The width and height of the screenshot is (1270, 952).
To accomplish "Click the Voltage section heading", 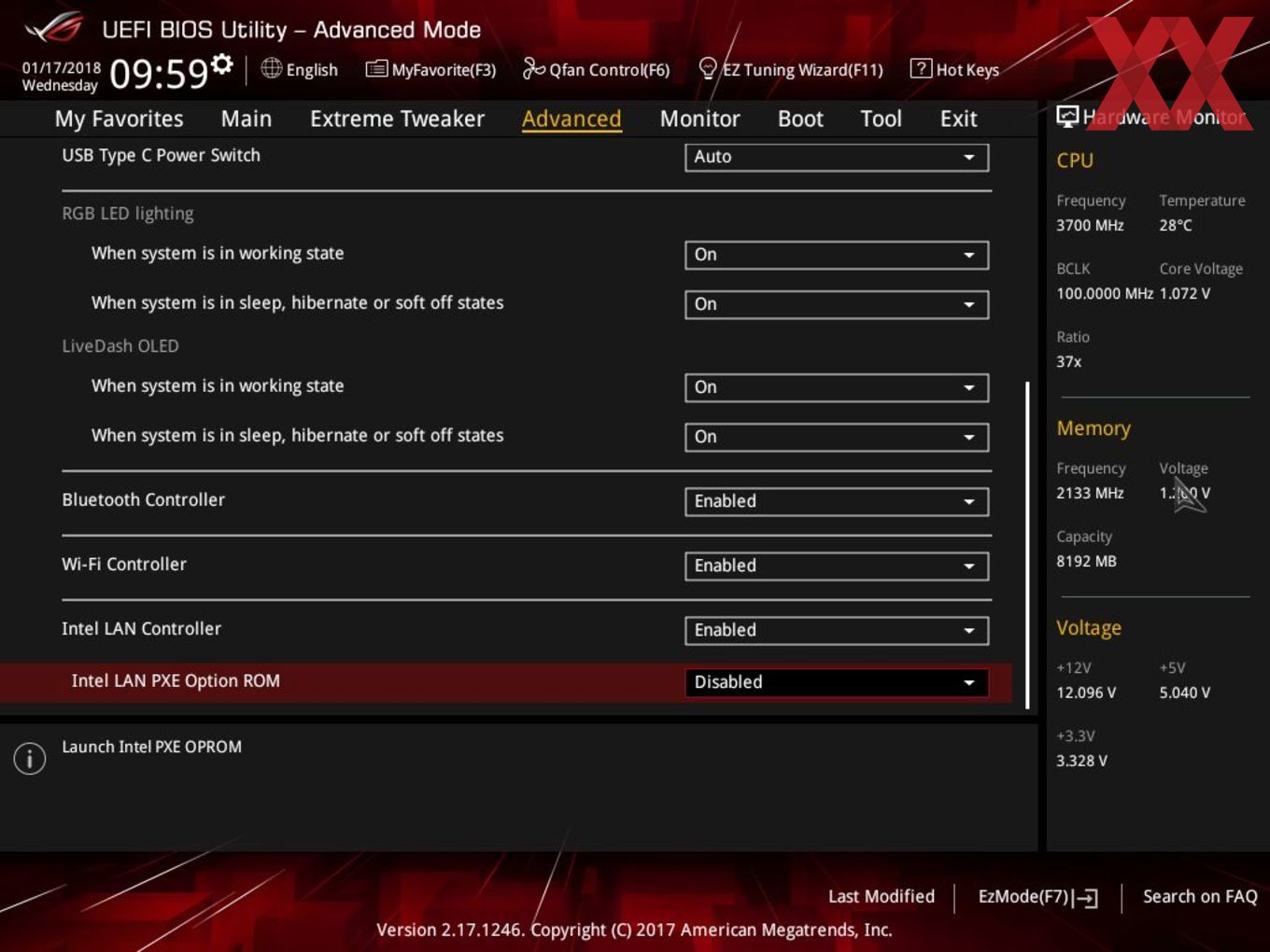I will click(x=1089, y=628).
